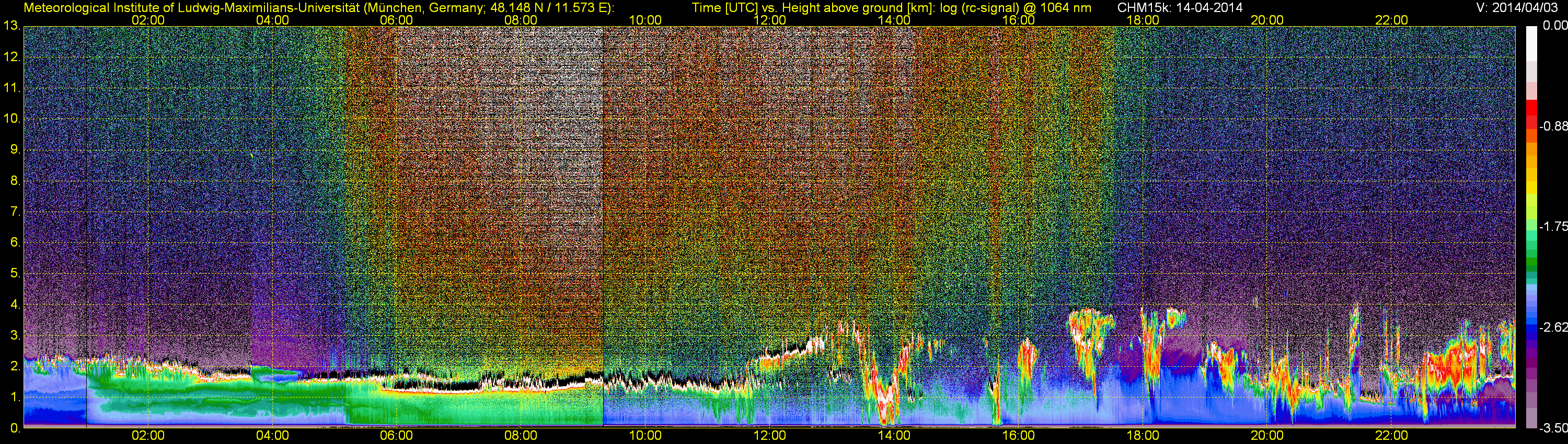The image size is (1568, 444).
Task: Click the -3.50 value on the color scale
Action: [1553, 428]
